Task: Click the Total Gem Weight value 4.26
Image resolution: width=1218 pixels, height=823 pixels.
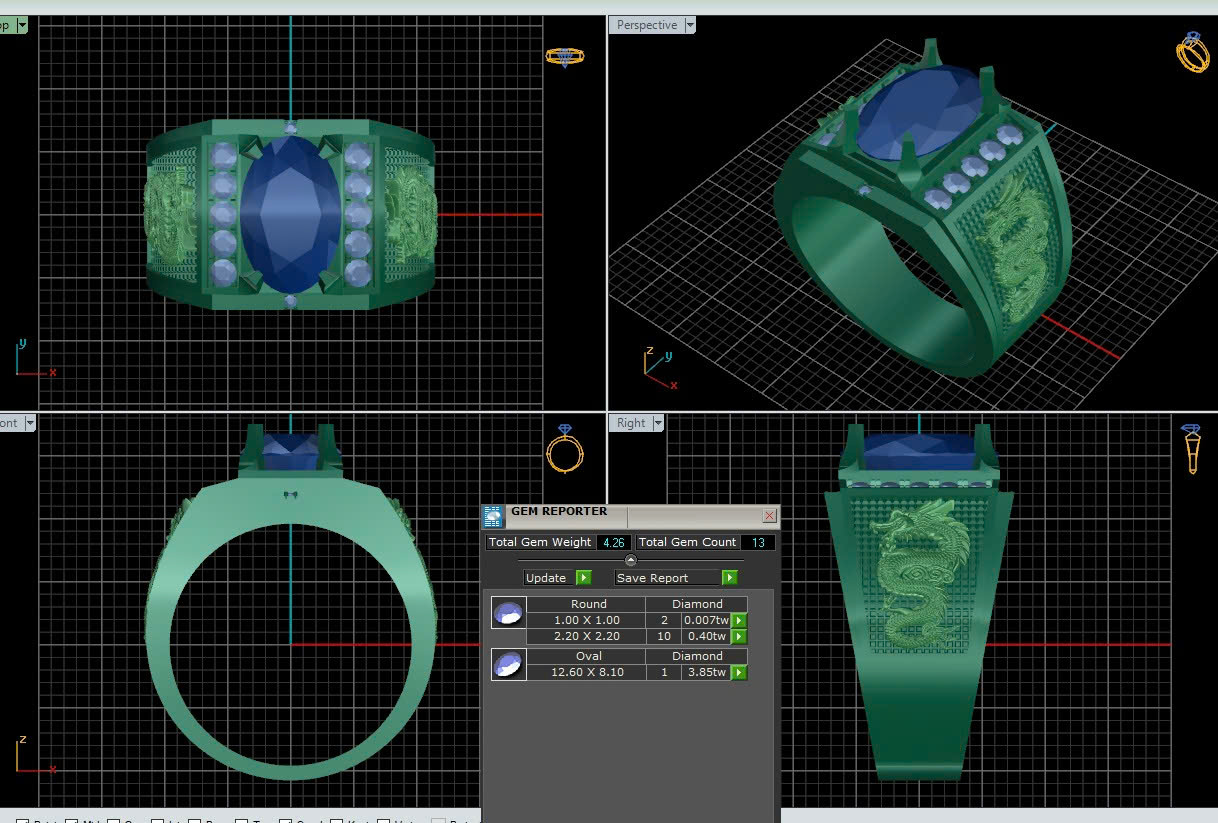Action: click(x=613, y=542)
